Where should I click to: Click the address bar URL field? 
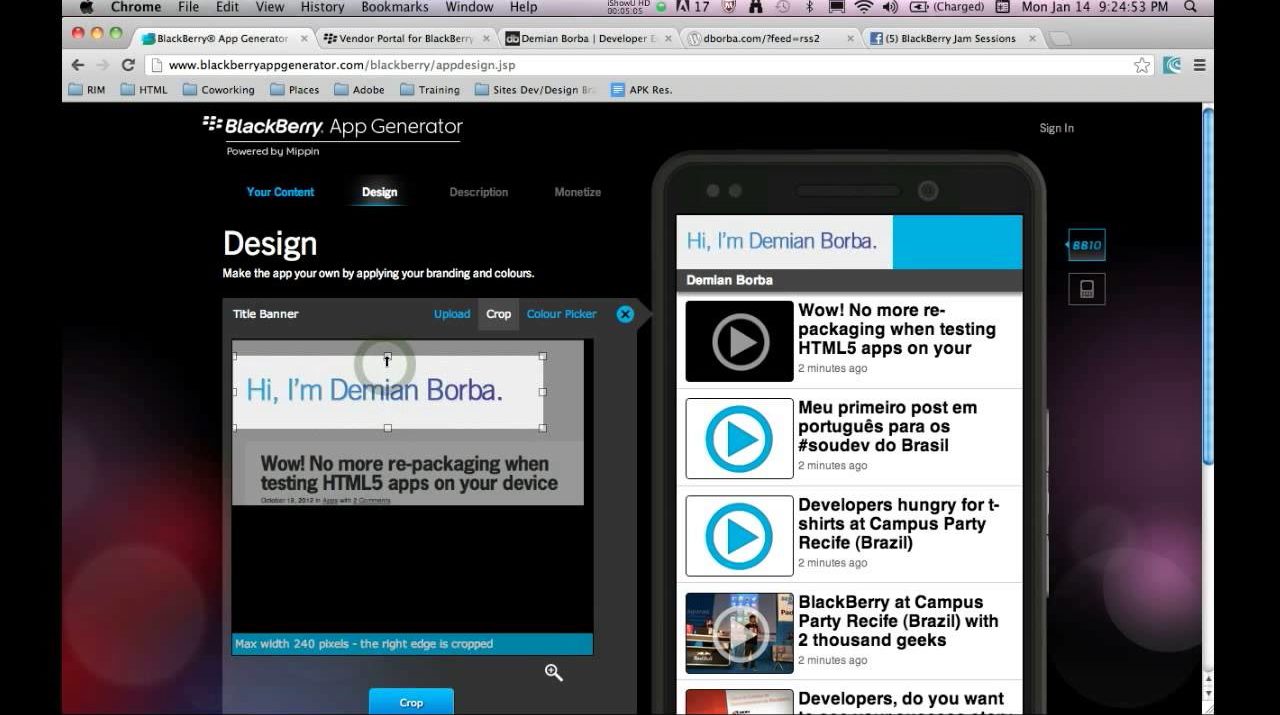click(640, 65)
